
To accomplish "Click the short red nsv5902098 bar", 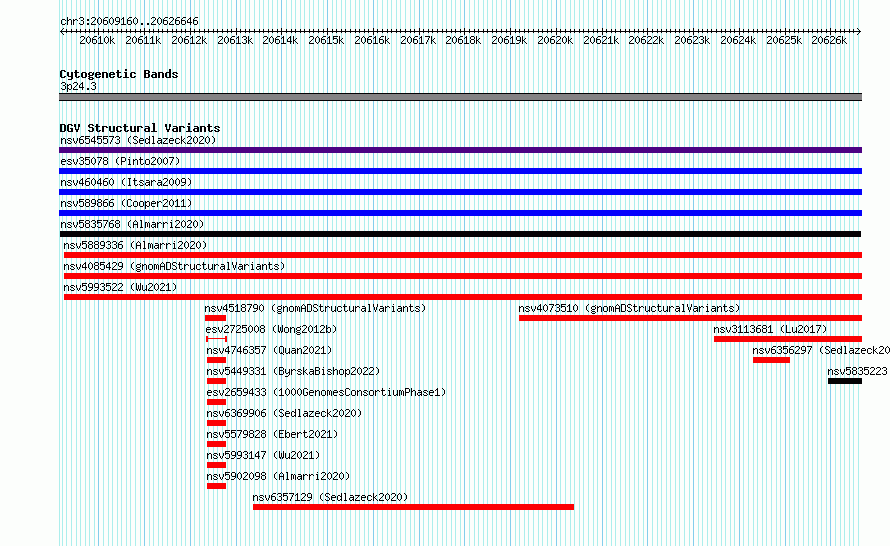I will coord(216,486).
